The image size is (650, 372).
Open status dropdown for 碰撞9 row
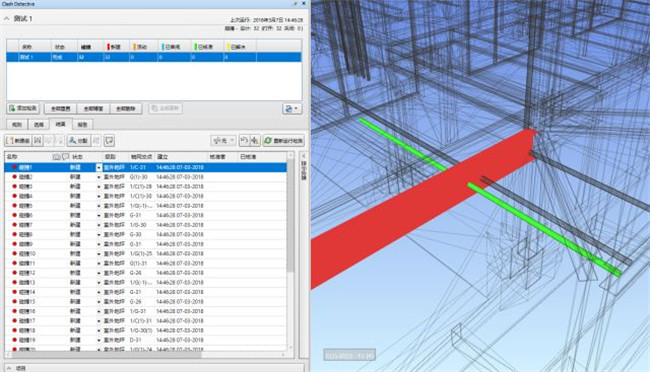(99, 244)
